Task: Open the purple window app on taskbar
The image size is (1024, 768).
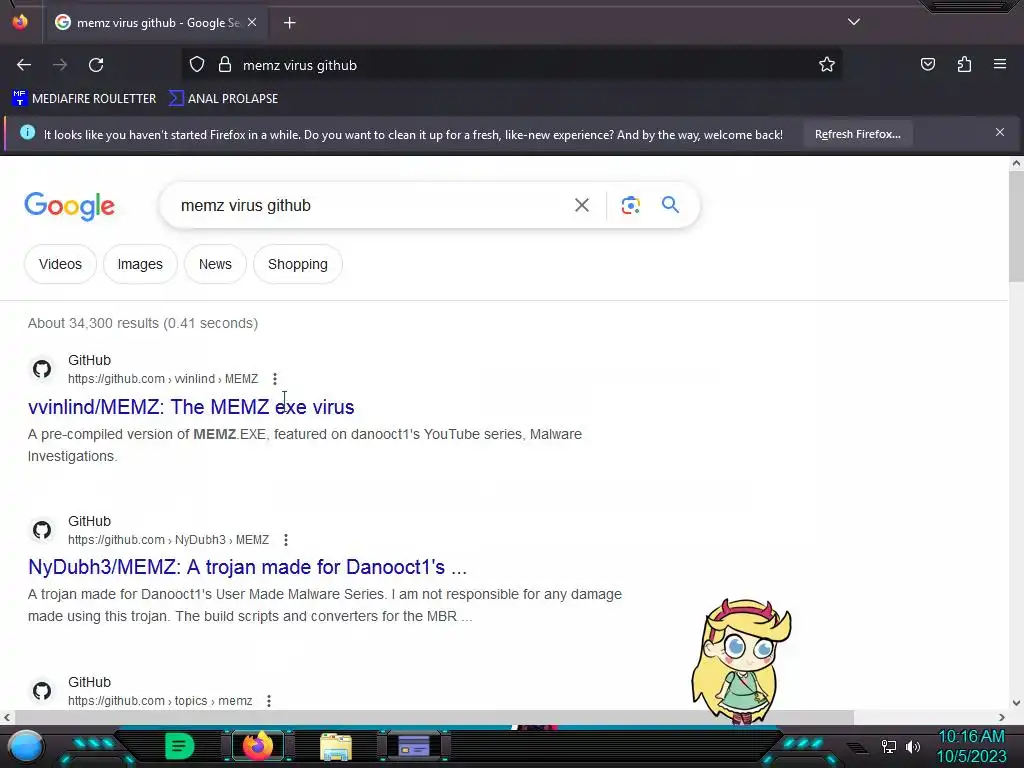Action: 414,746
